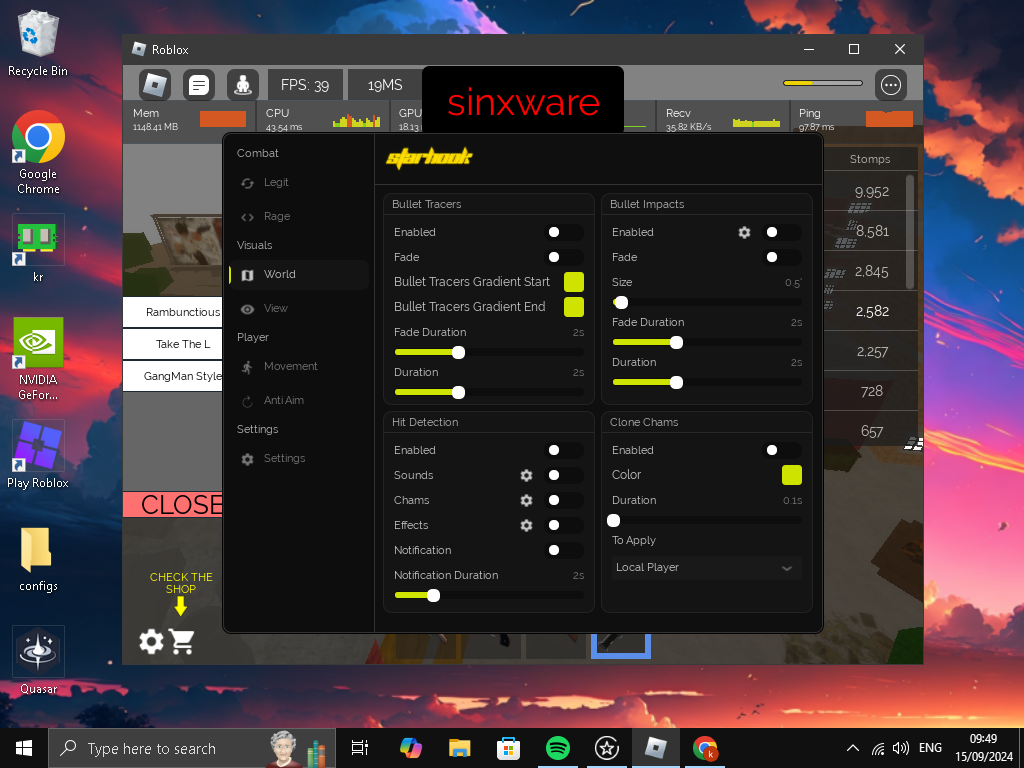Click the volume icon in system tray

(x=901, y=748)
